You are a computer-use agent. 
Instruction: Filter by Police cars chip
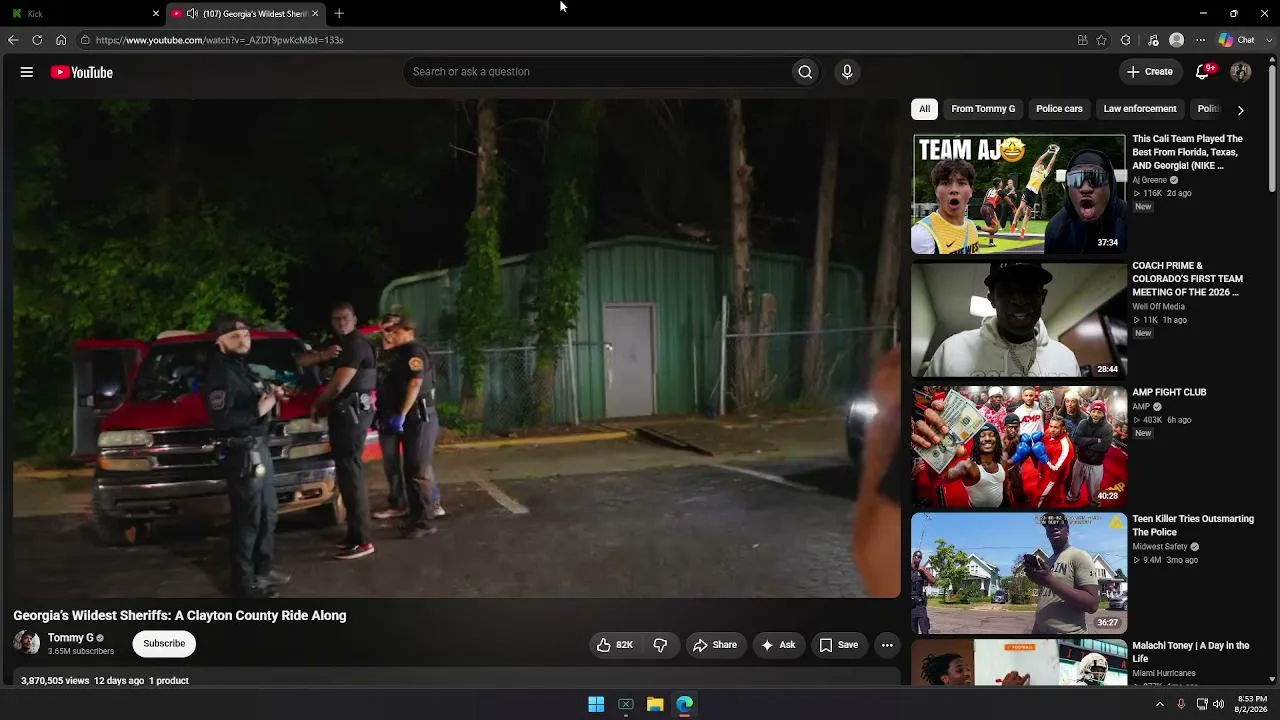1059,109
